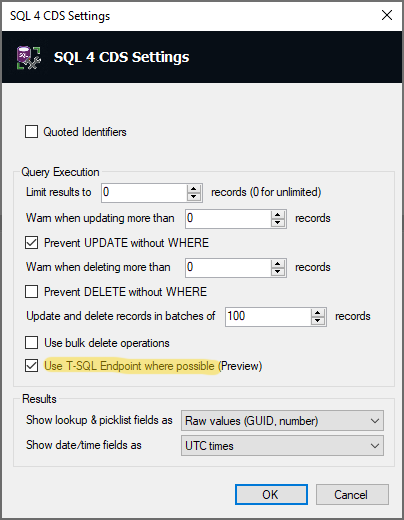The height and width of the screenshot is (520, 404).
Task: Confirm settings with the OK button
Action: (x=271, y=495)
